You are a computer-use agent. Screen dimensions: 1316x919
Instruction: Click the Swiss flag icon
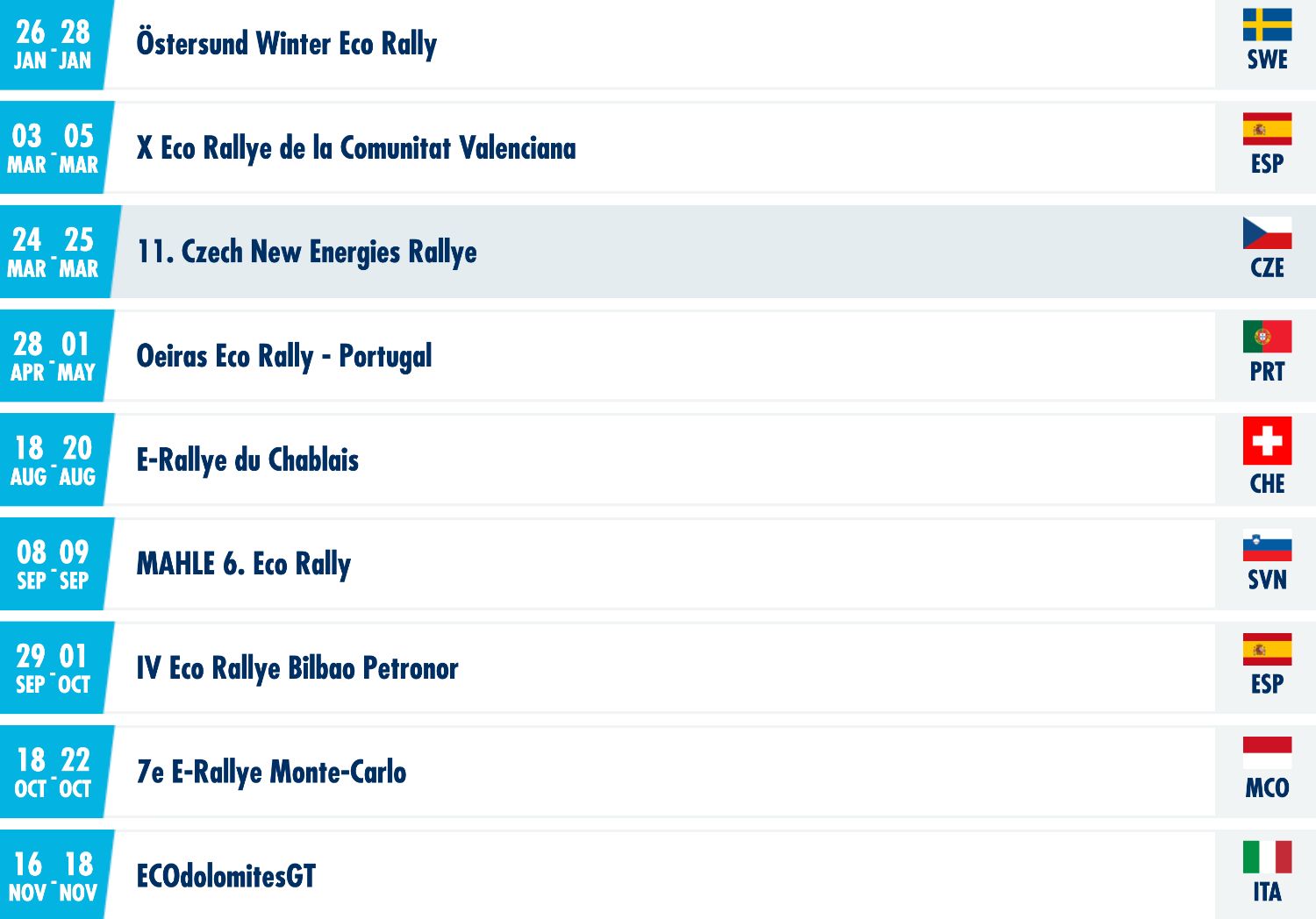tap(1267, 441)
